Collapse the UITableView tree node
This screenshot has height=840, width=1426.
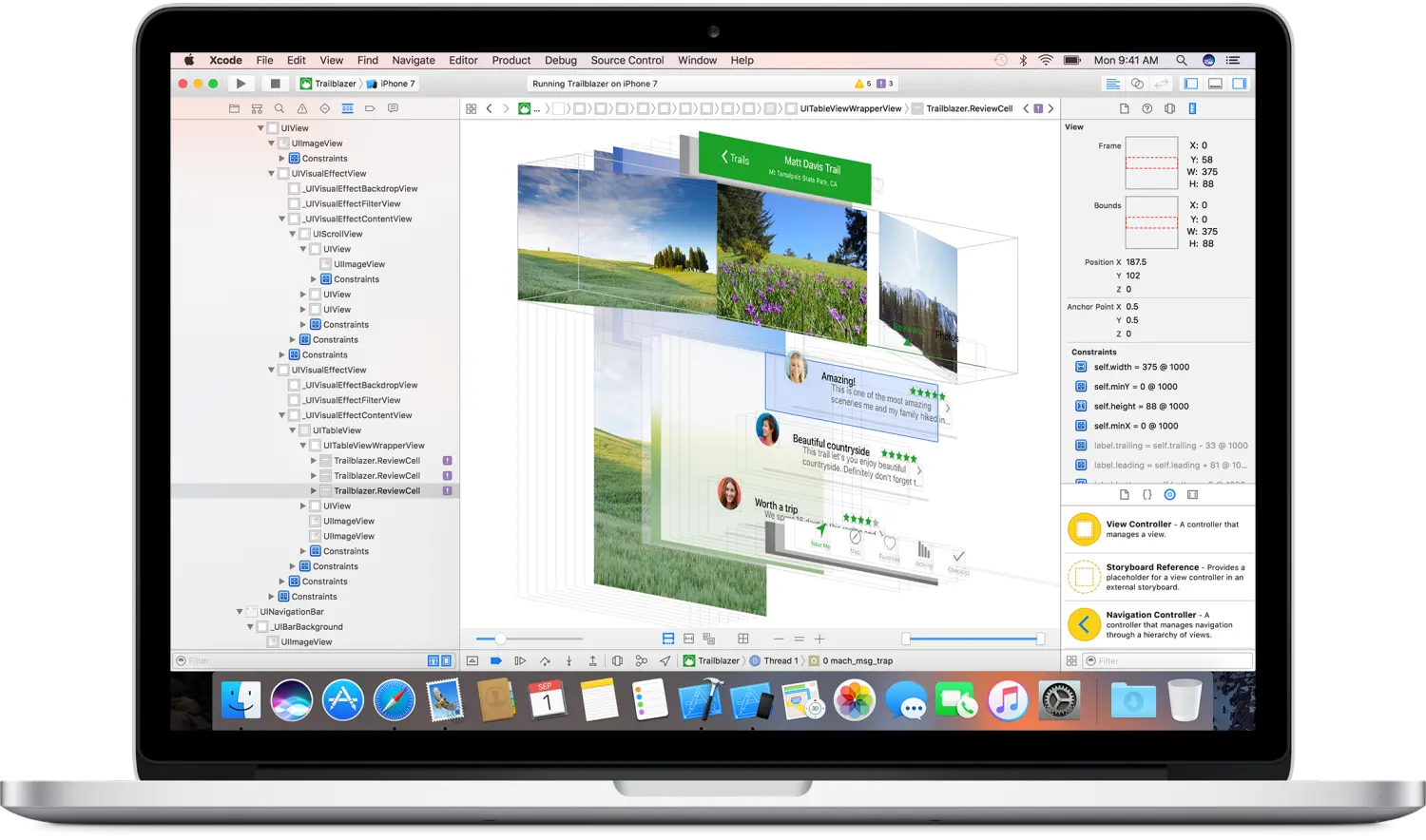(x=293, y=430)
